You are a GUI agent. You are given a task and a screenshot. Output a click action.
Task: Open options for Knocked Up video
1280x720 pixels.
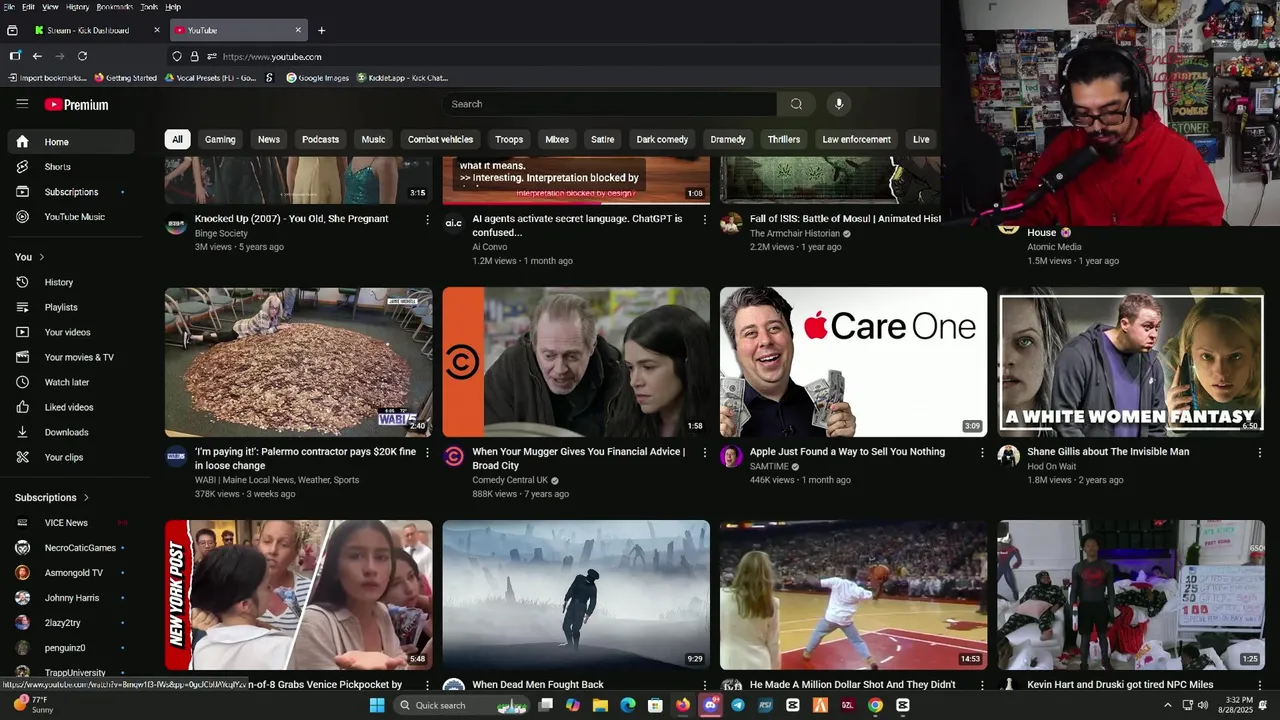pos(427,219)
